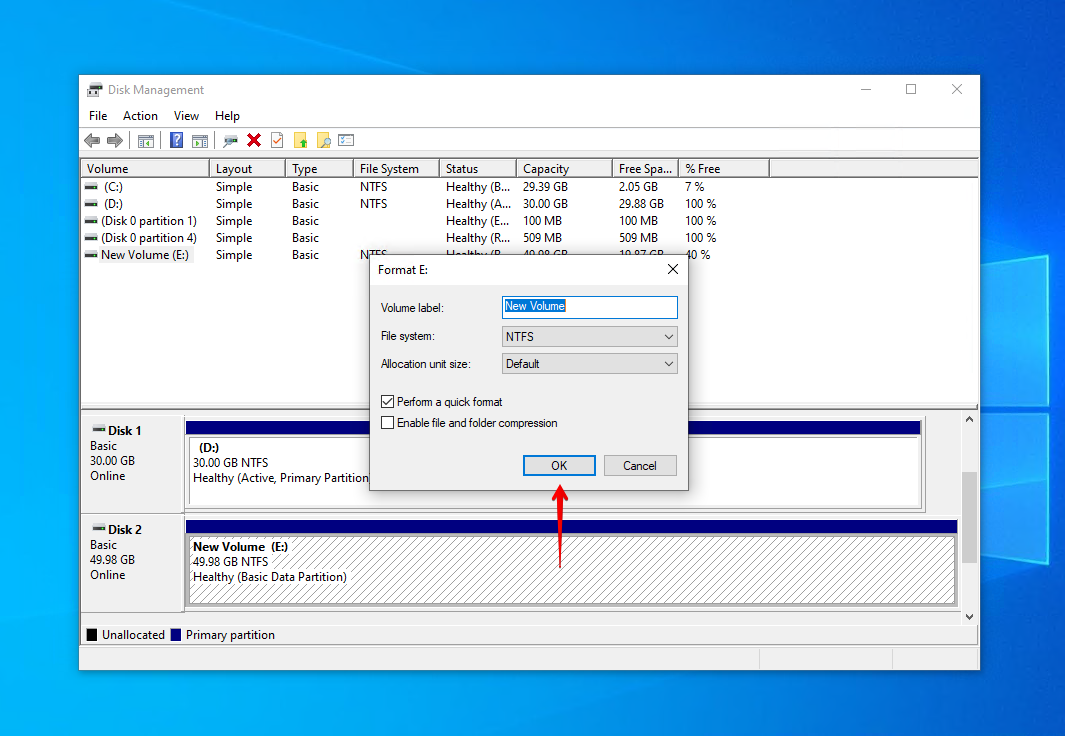Click the disk pane scroll down arrow
Image resolution: width=1065 pixels, height=736 pixels.
coord(968,617)
